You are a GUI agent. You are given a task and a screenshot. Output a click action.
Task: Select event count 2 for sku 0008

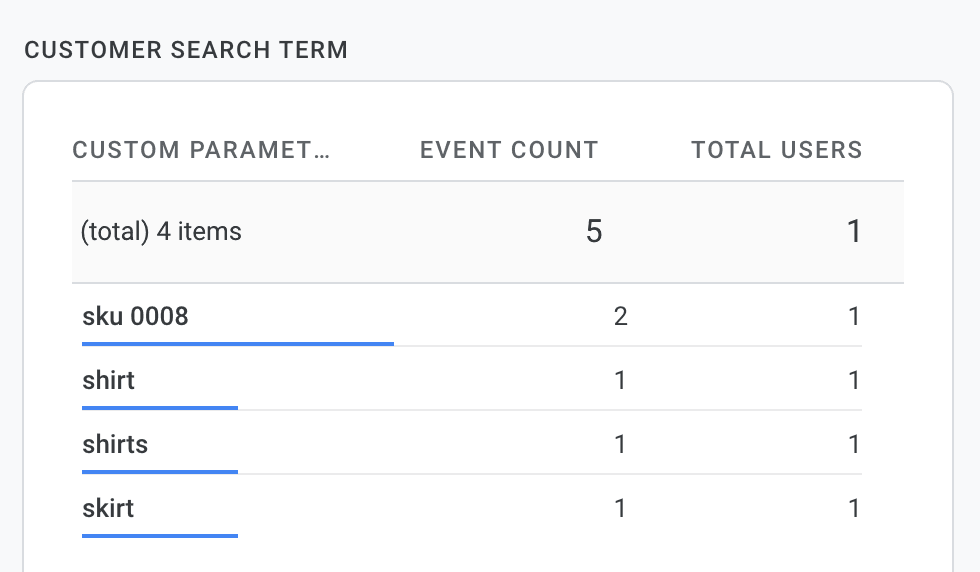tap(620, 317)
